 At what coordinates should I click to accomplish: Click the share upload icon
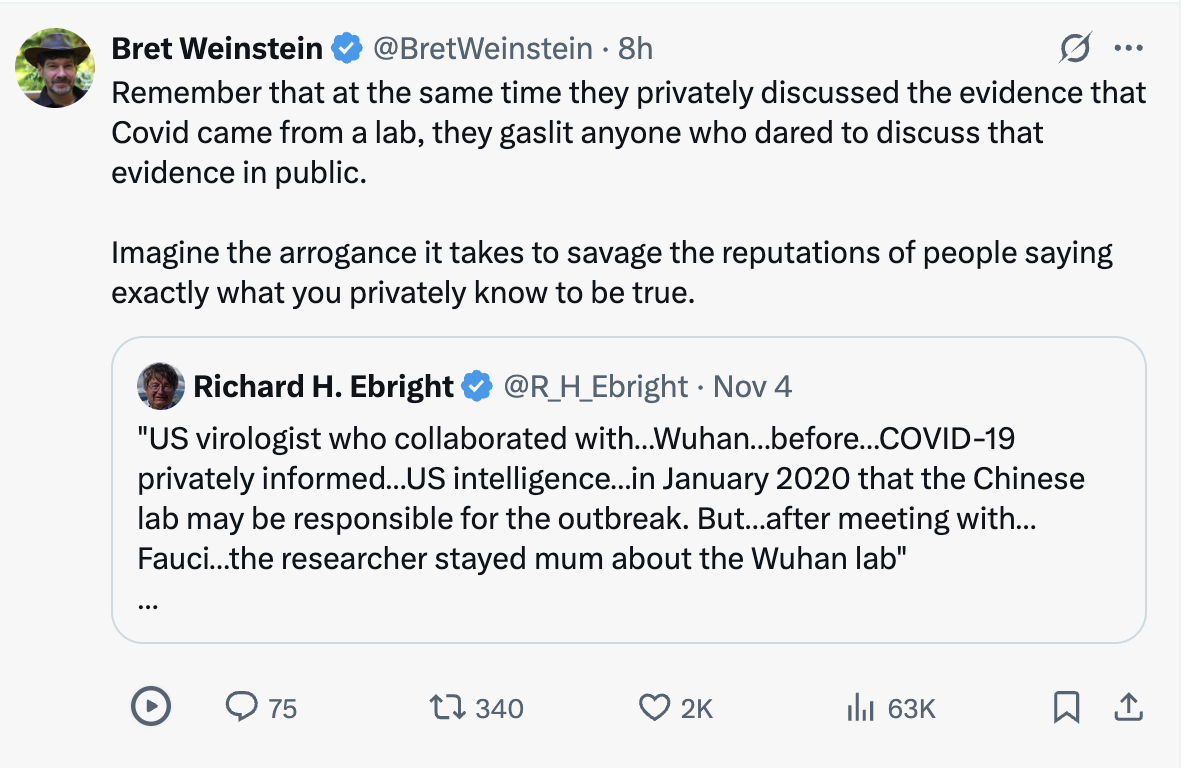click(x=1127, y=708)
